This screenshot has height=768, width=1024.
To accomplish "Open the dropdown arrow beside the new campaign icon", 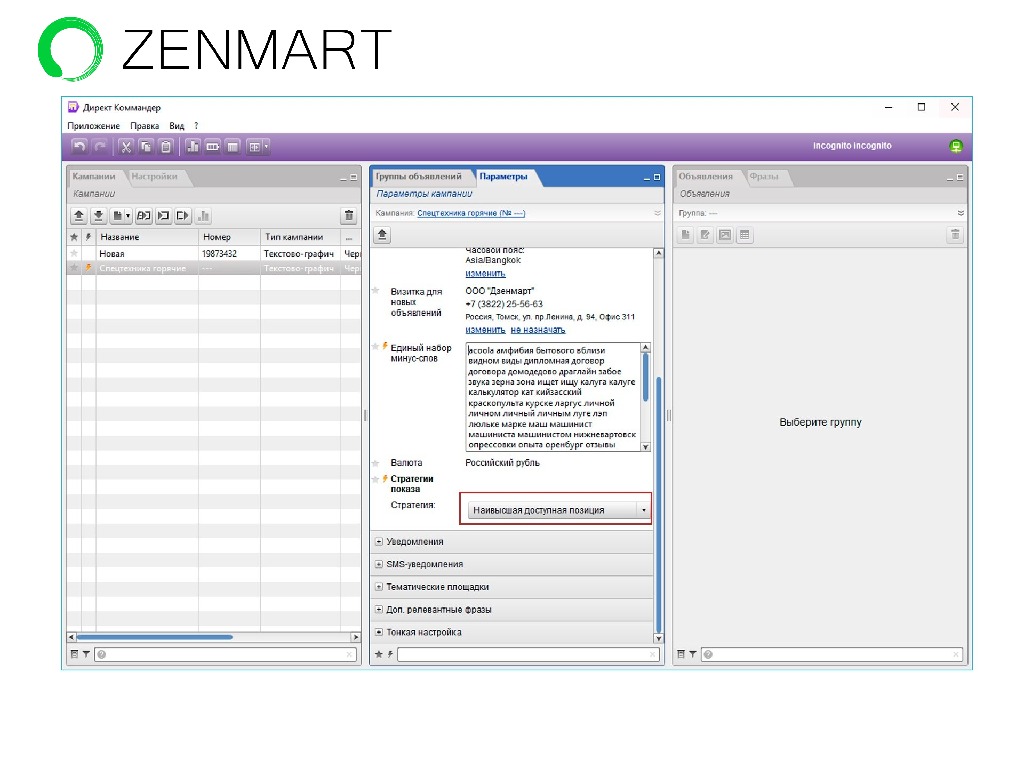I will point(128,216).
